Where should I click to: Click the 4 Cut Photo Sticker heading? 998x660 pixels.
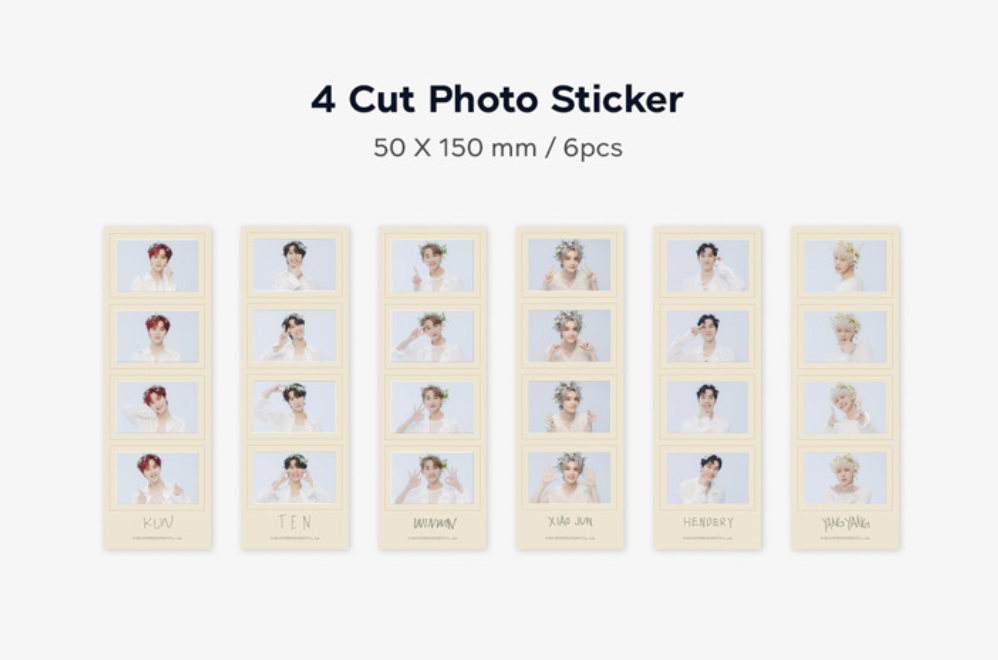pos(497,99)
